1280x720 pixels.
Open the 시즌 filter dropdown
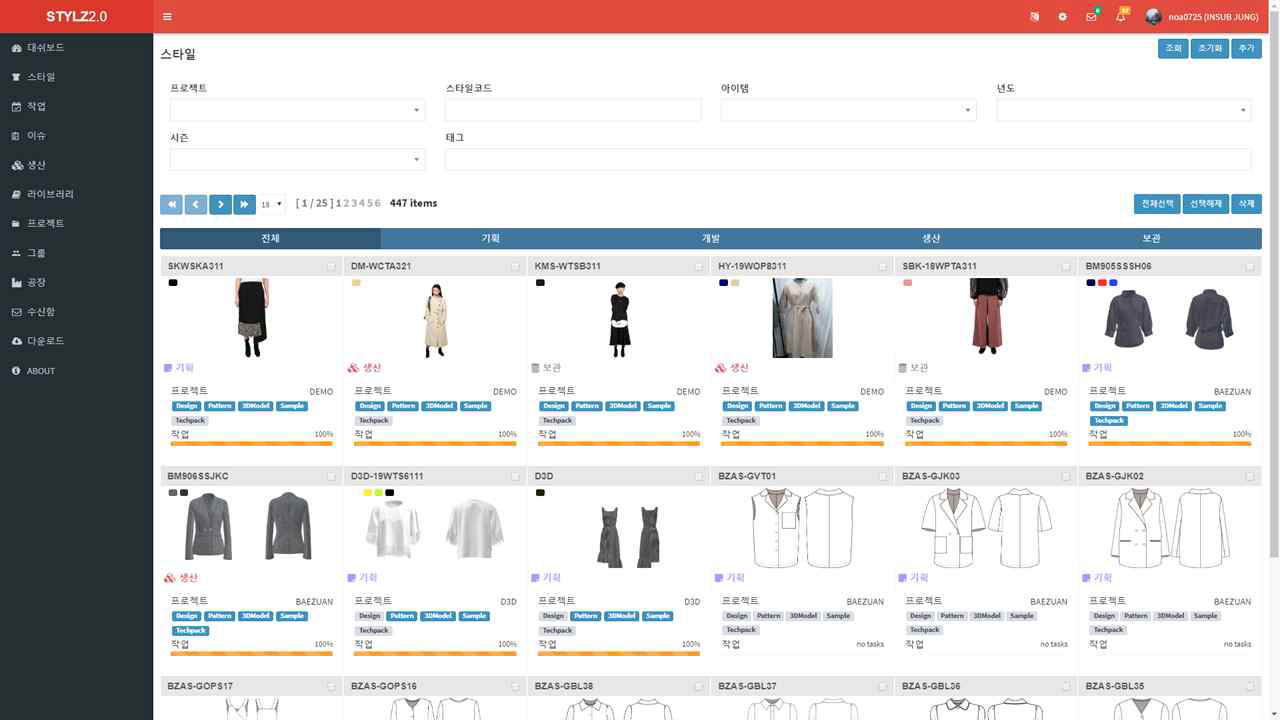(297, 160)
